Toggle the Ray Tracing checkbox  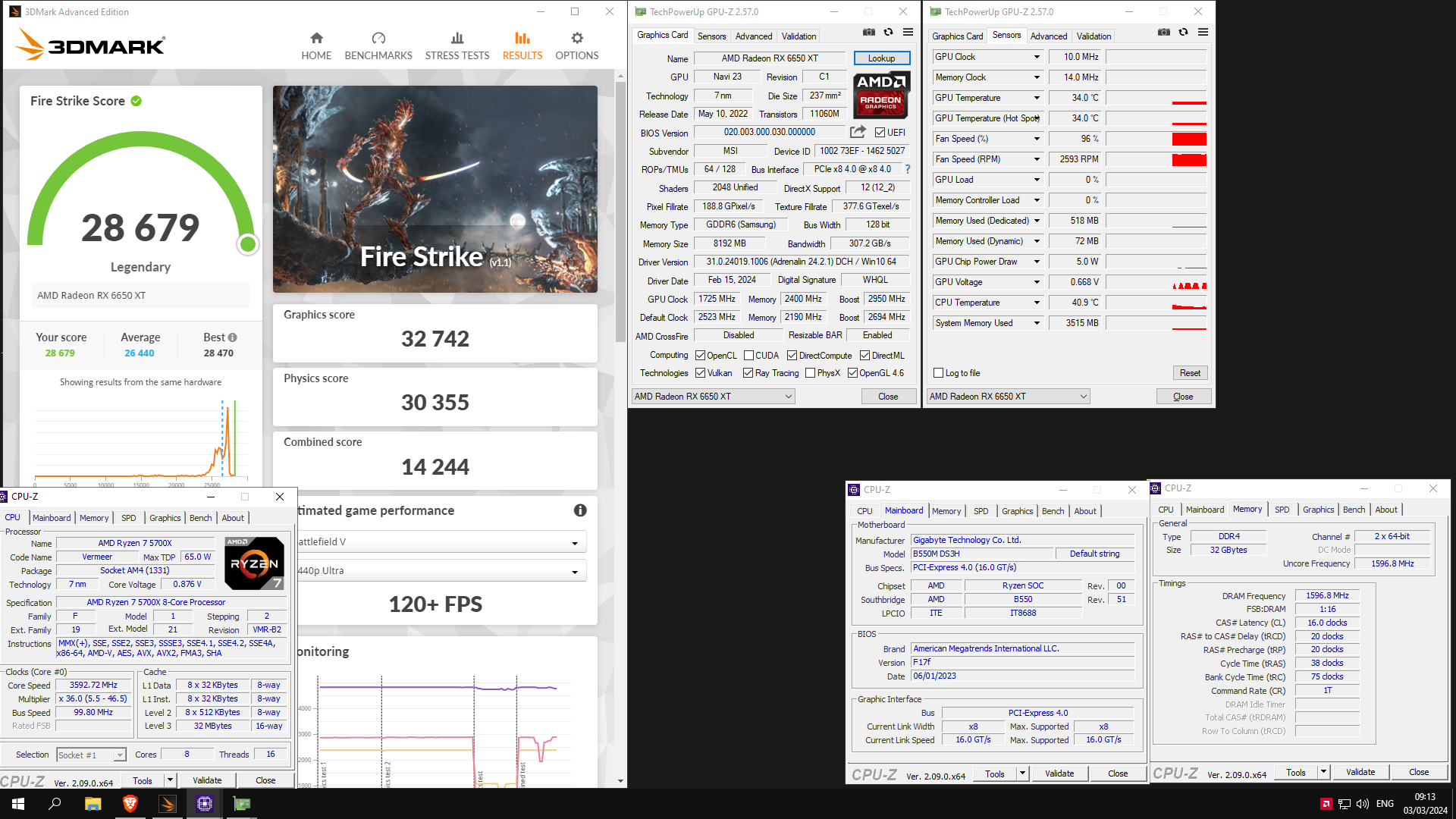tap(748, 373)
